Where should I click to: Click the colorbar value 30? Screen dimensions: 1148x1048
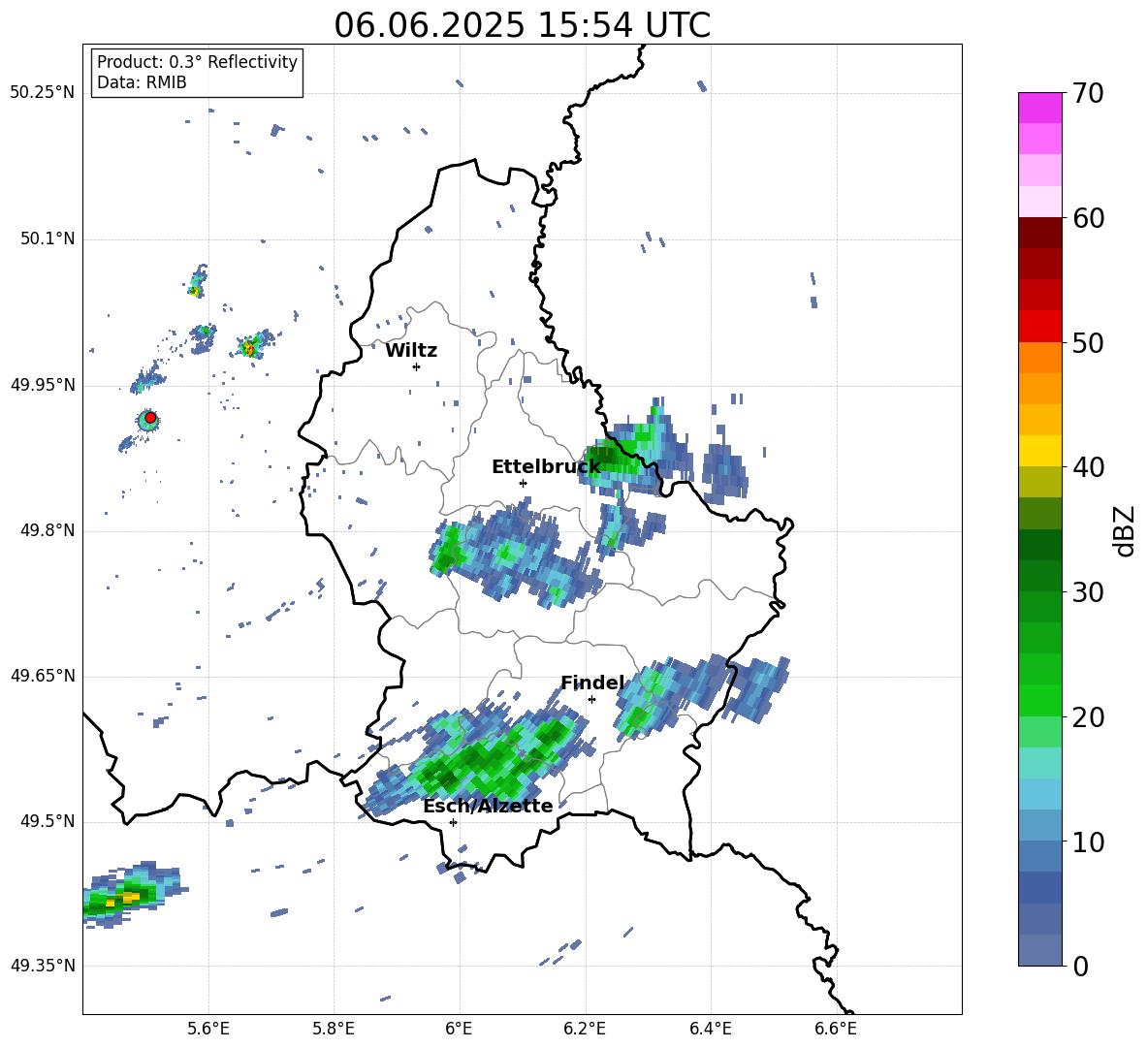[1088, 591]
